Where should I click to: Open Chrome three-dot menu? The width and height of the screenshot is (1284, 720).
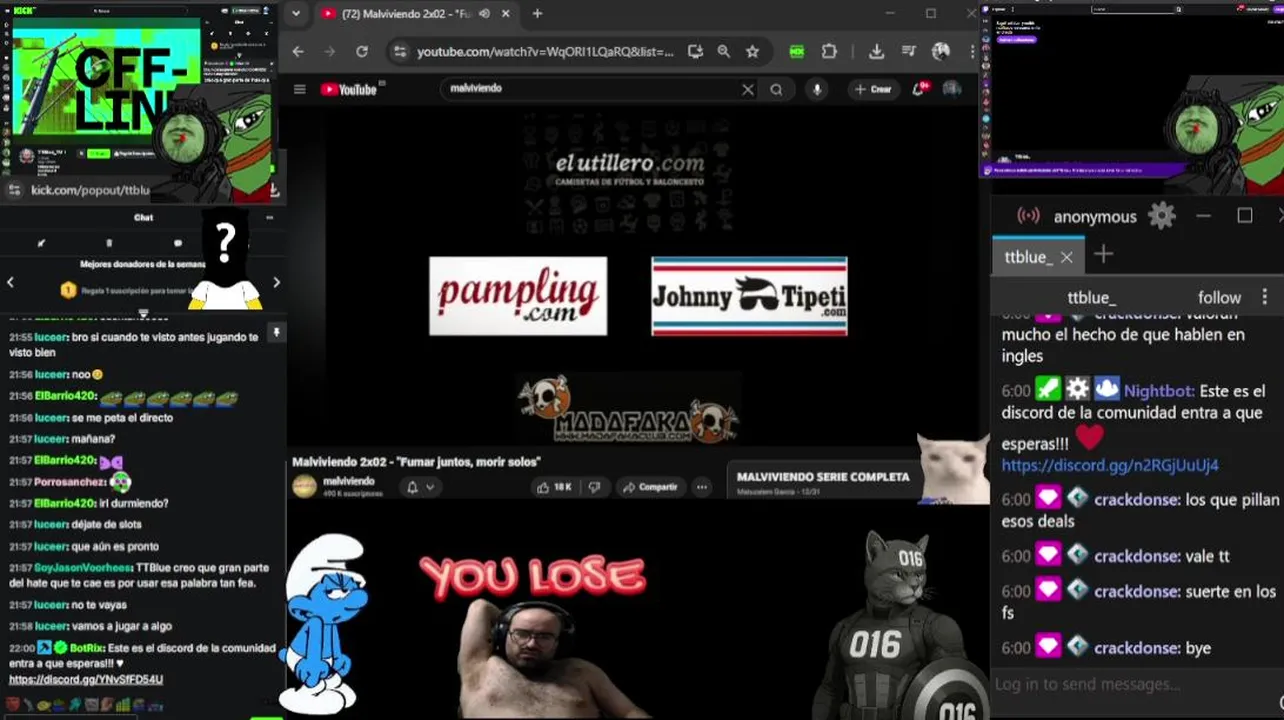tap(972, 52)
